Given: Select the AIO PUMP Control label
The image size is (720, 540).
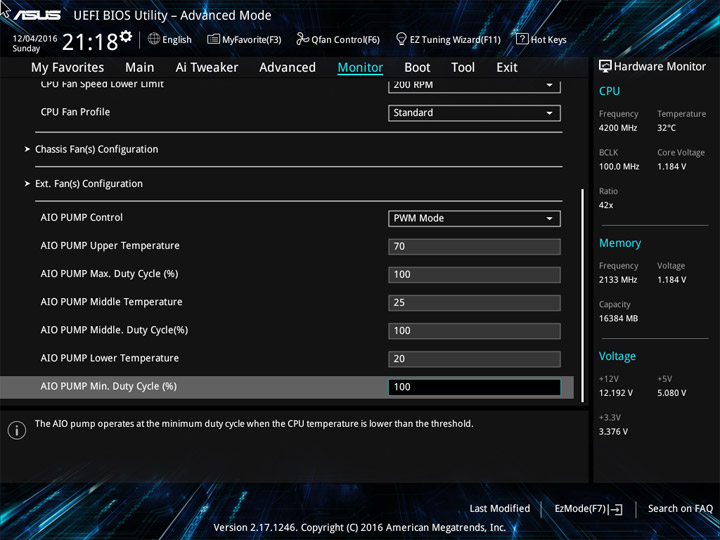Looking at the screenshot, I should point(82,218).
